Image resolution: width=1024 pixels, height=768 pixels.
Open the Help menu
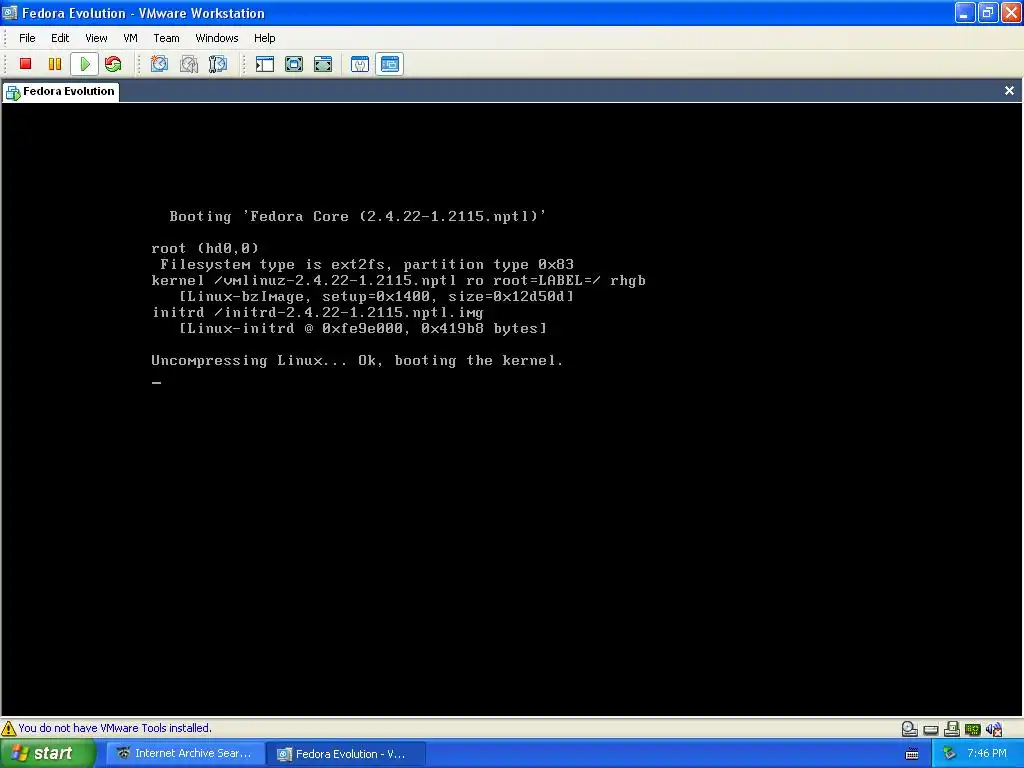[x=264, y=38]
